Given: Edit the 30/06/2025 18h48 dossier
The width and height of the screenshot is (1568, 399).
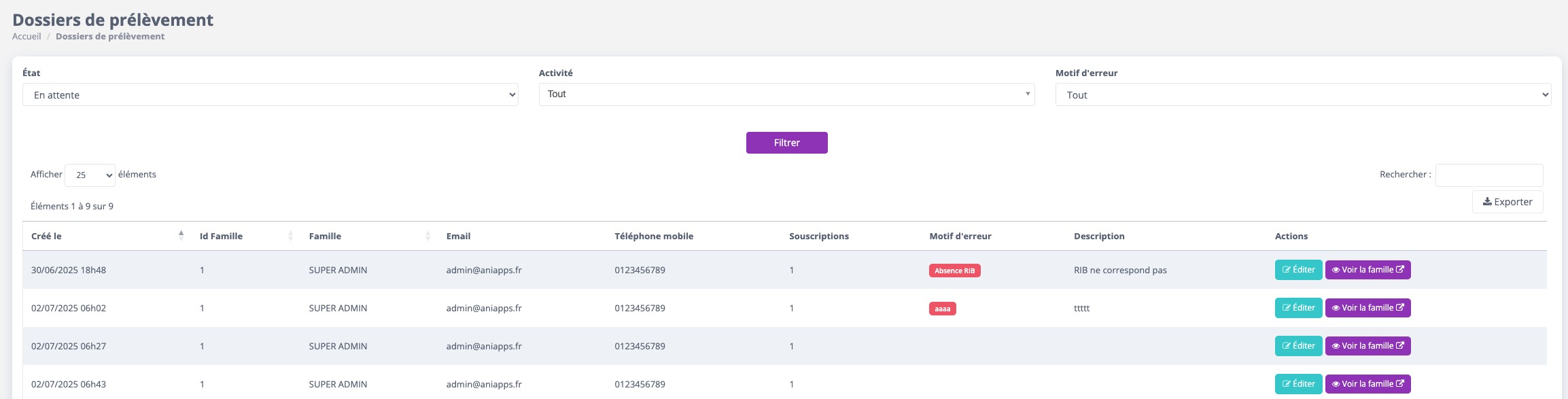Looking at the screenshot, I should (1298, 270).
